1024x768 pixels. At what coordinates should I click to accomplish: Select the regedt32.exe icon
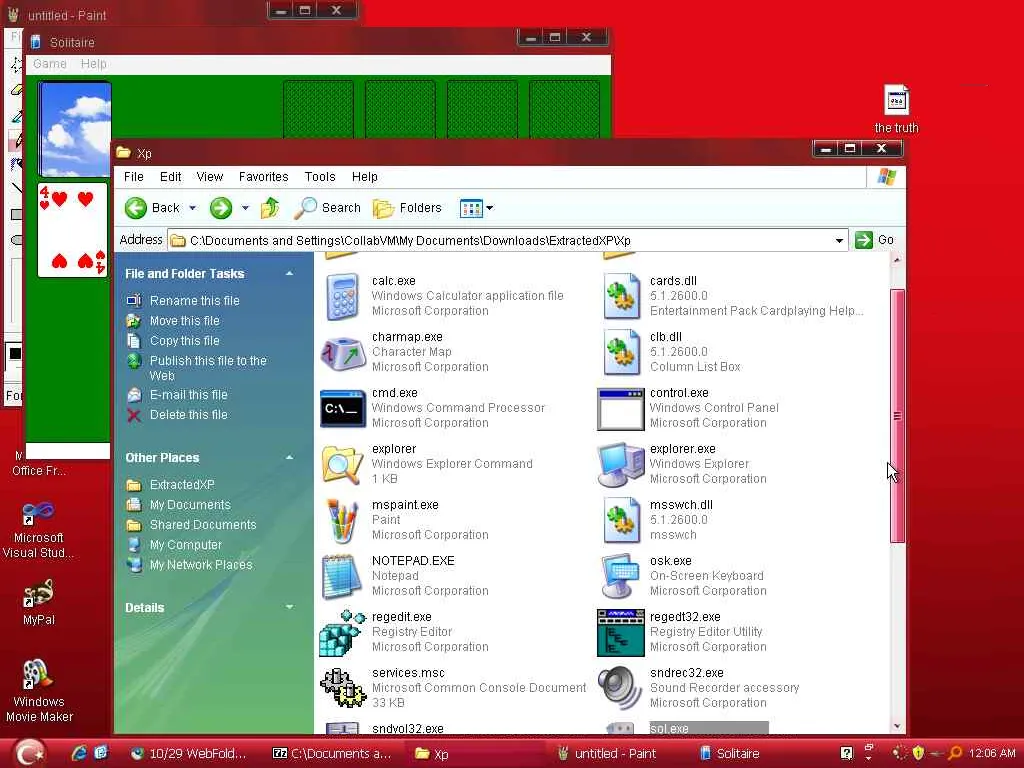[x=620, y=633]
